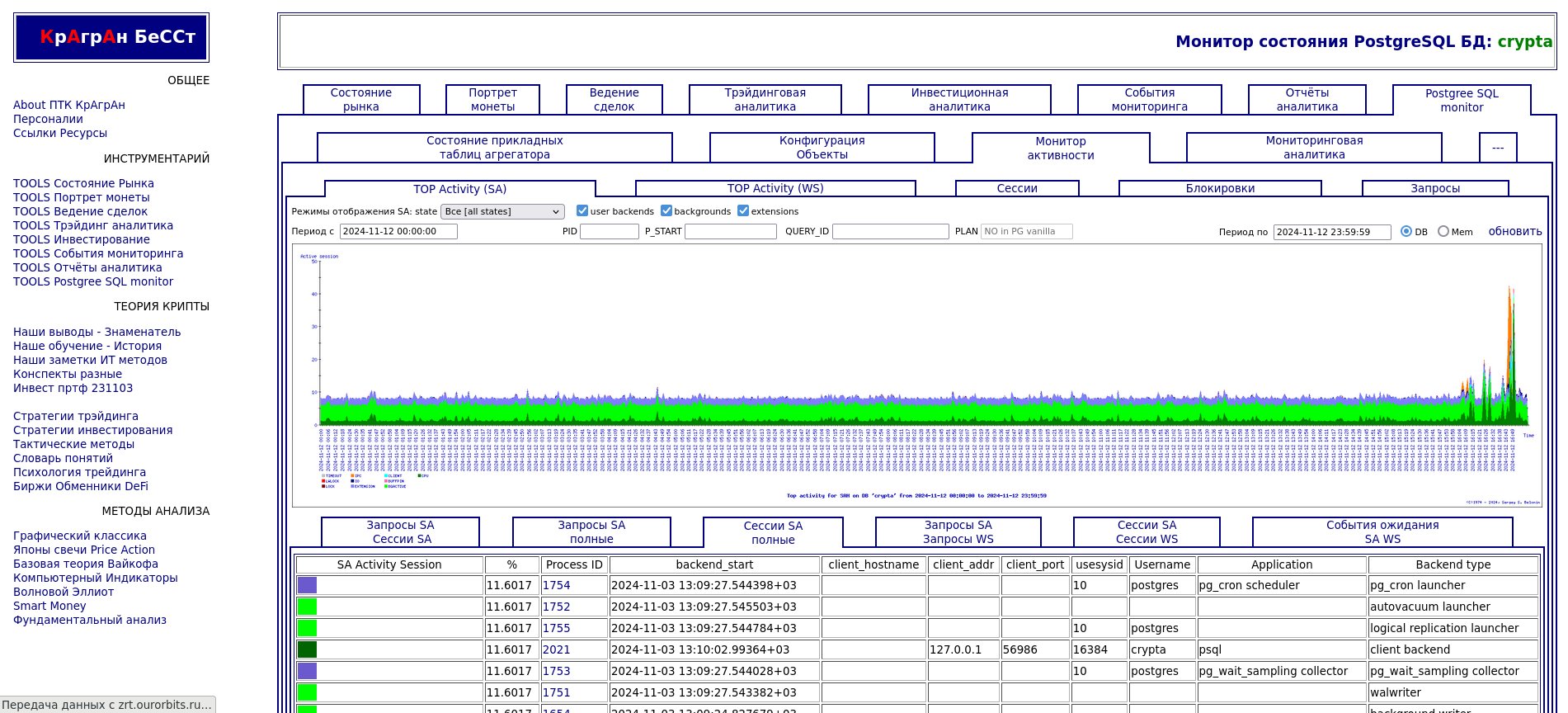The height and width of the screenshot is (713, 1568).
Task: Select the Mem radio button
Action: 1443,232
